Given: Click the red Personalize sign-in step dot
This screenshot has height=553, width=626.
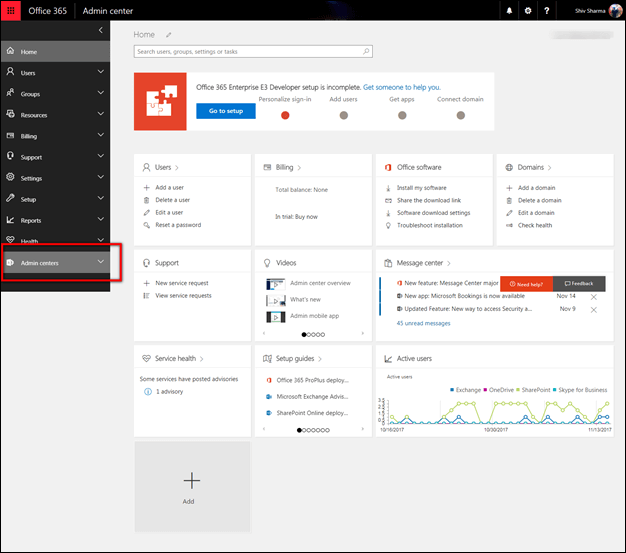Looking at the screenshot, I should pyautogui.click(x=285, y=115).
